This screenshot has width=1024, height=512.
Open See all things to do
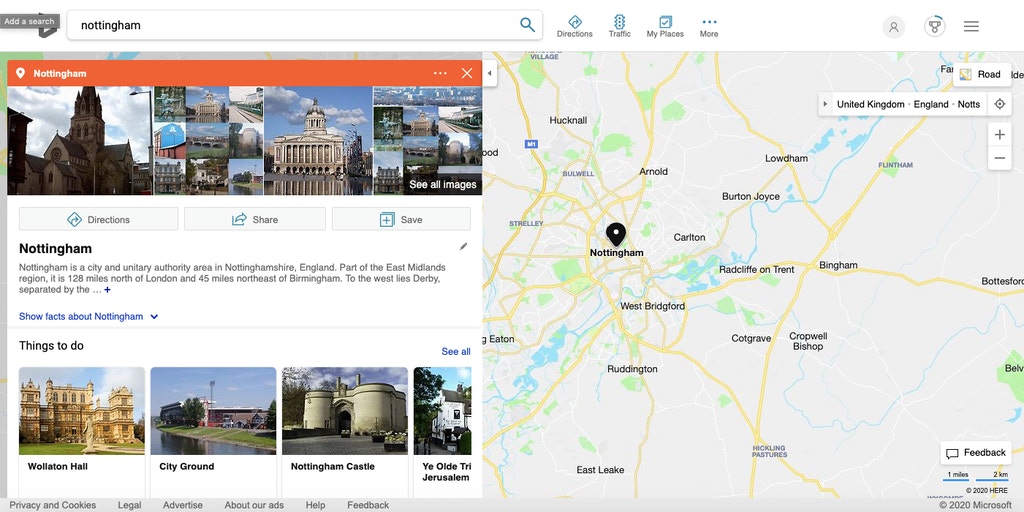(x=456, y=352)
